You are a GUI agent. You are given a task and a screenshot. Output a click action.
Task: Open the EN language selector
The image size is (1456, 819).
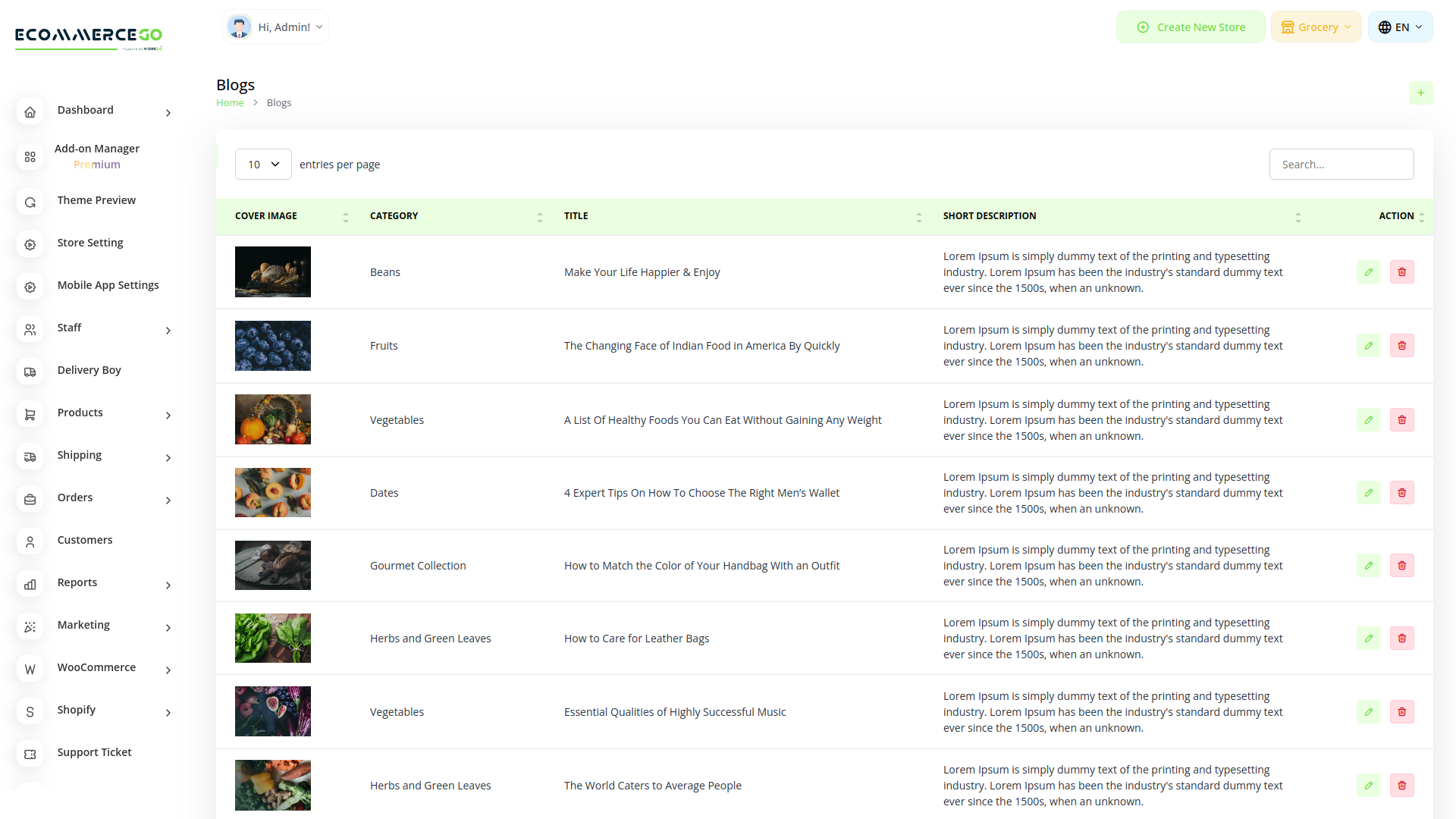[1400, 27]
